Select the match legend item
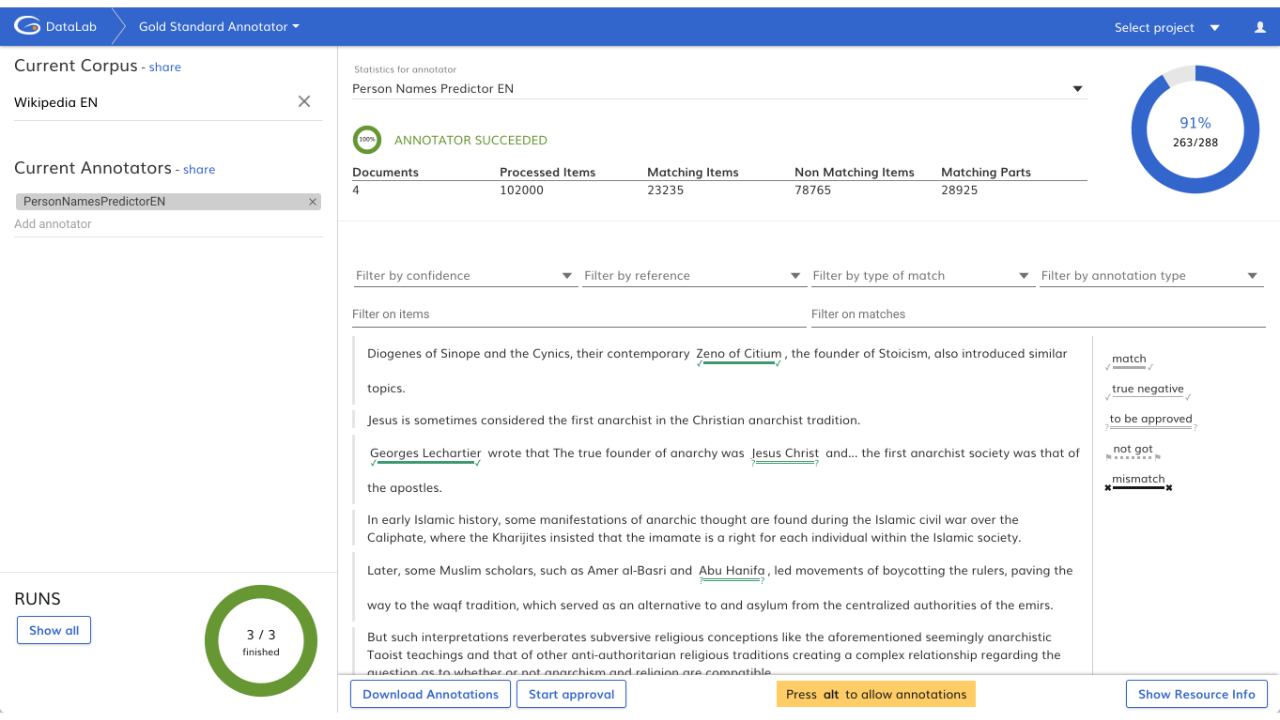The image size is (1280, 720). (x=1129, y=360)
